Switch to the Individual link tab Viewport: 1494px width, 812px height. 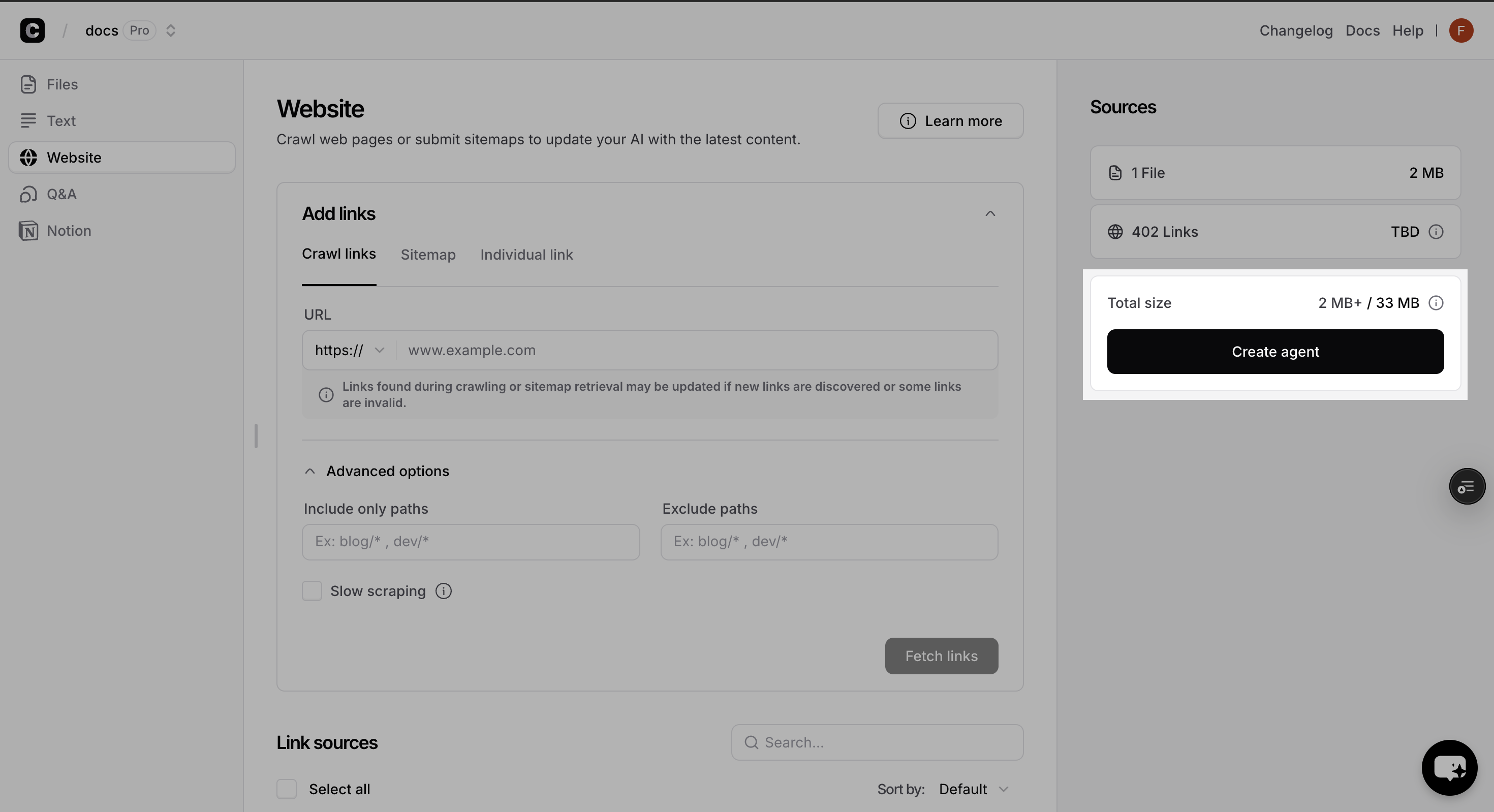(526, 255)
